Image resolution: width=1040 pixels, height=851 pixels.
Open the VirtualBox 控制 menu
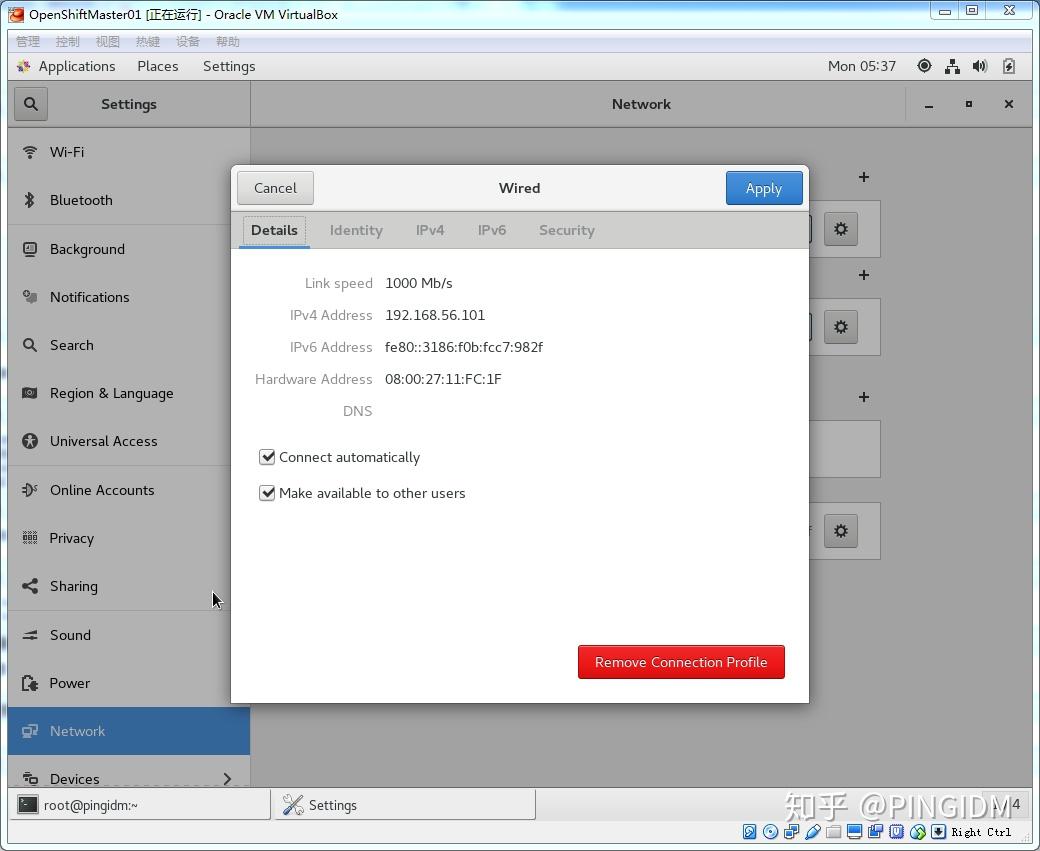(67, 41)
